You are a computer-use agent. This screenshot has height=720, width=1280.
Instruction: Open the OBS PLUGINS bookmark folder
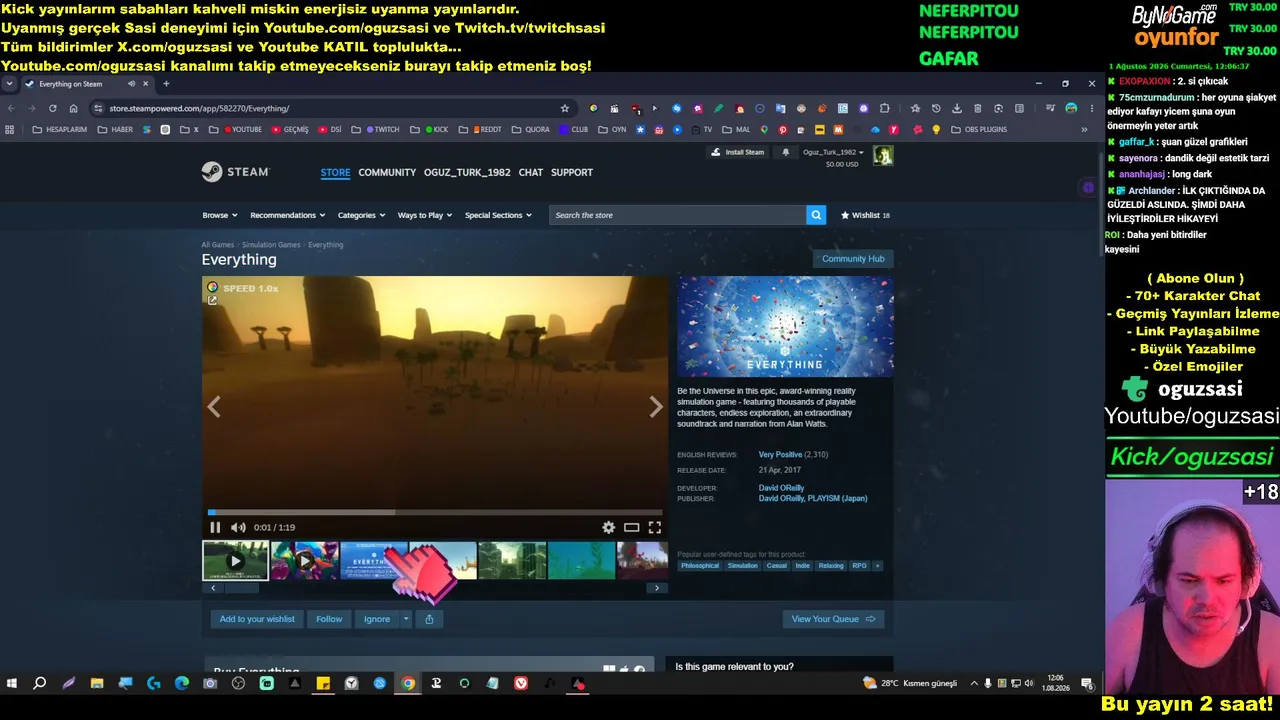point(979,129)
